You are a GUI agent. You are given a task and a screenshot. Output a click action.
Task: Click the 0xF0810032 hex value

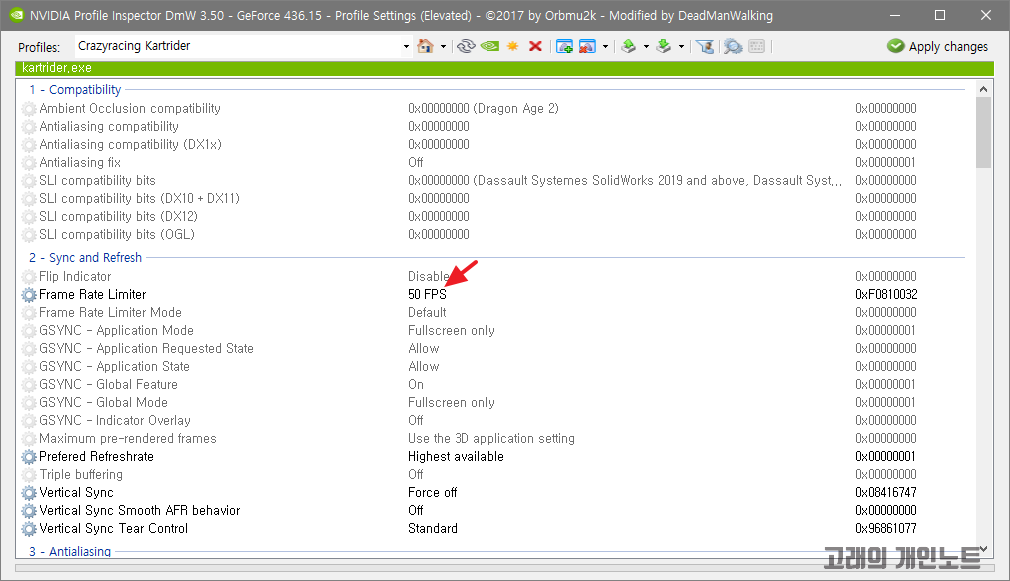click(x=886, y=294)
